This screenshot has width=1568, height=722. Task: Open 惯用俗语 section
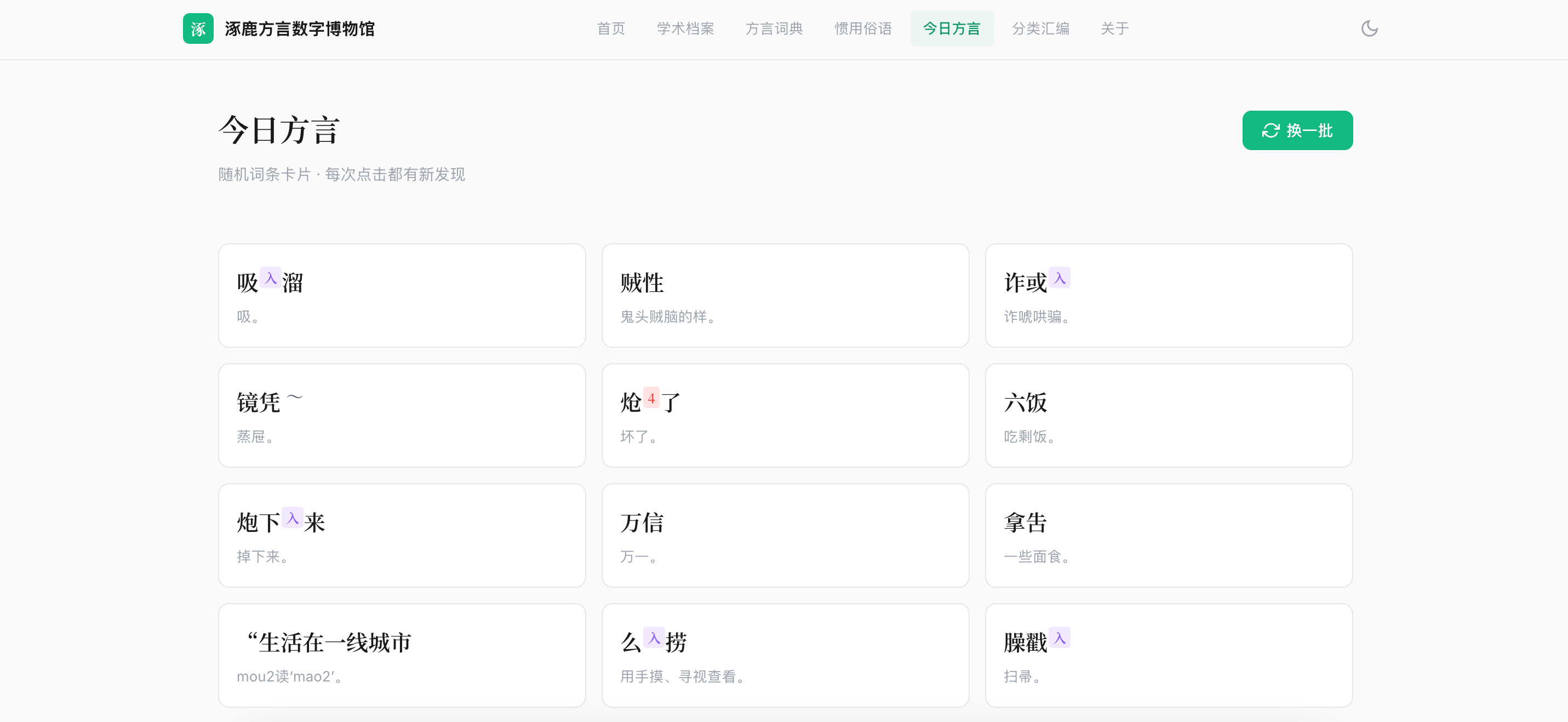[862, 28]
